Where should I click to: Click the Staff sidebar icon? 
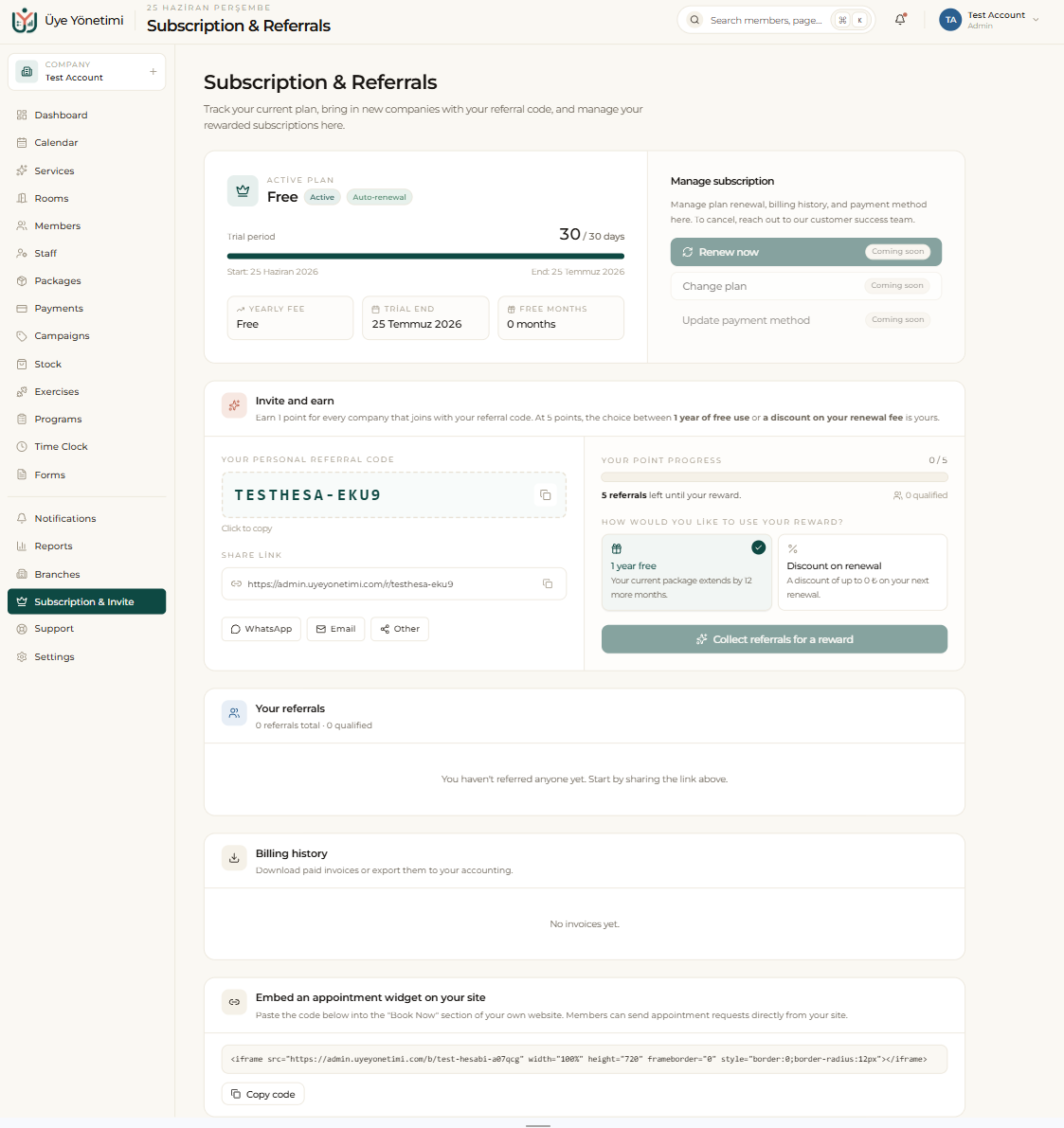point(22,253)
